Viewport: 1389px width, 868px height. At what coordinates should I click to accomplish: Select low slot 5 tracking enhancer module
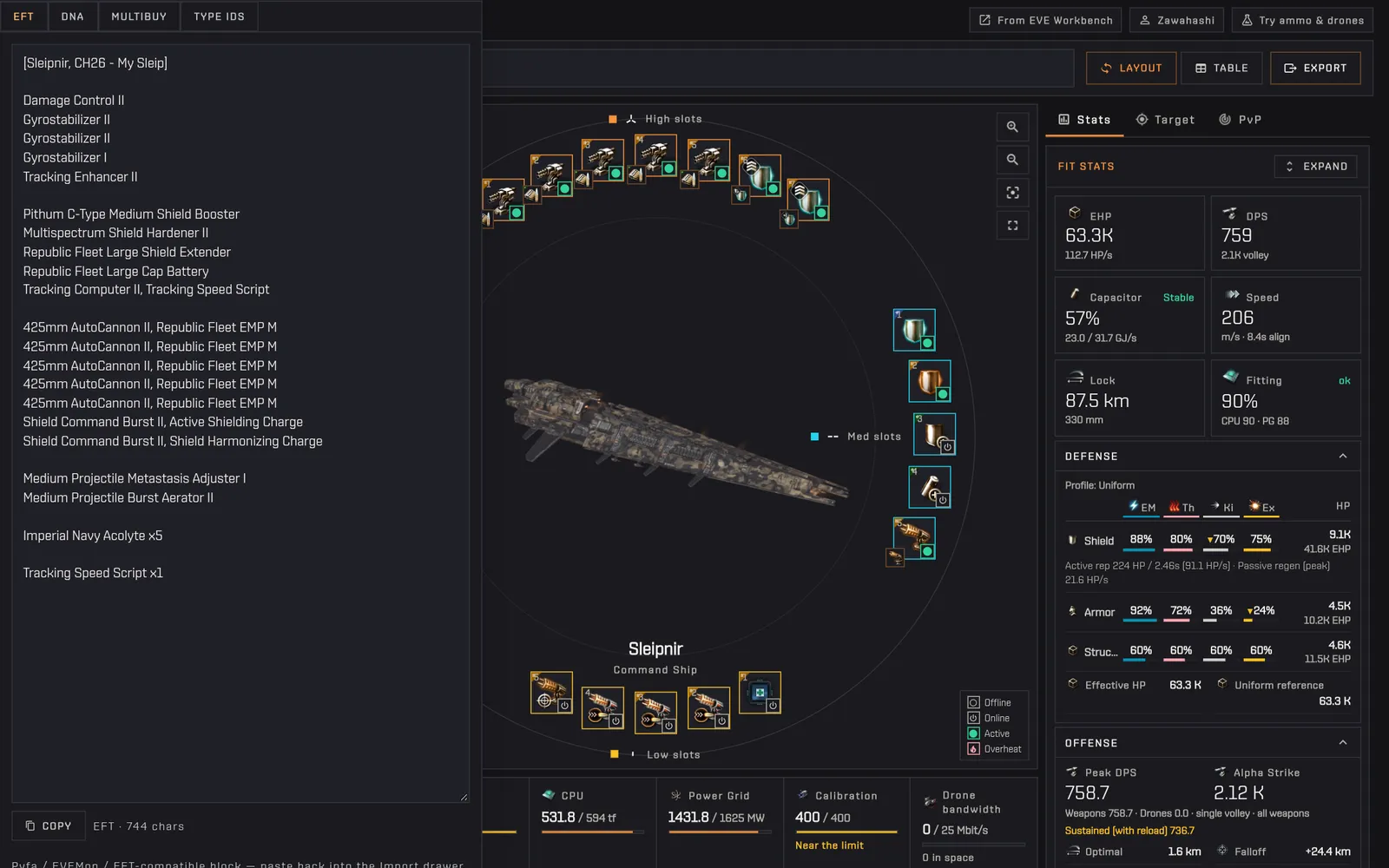pos(551,693)
